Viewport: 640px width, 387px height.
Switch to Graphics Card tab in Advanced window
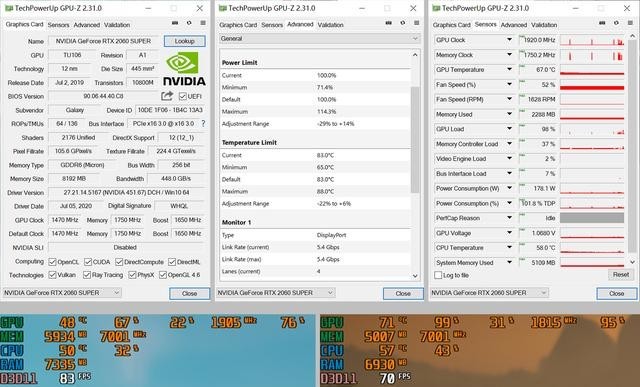coord(238,25)
